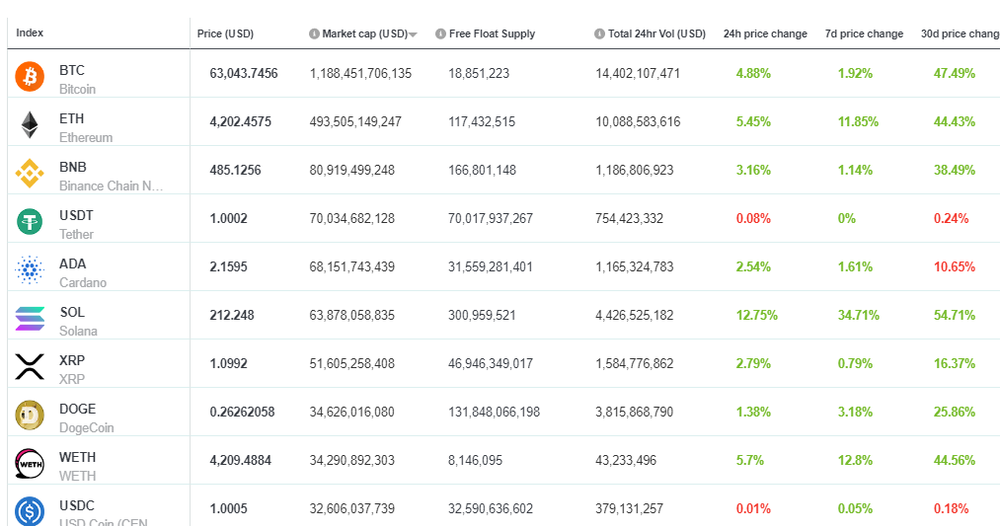Click the USDC blue dollar icon
1000x526 pixels.
30,511
